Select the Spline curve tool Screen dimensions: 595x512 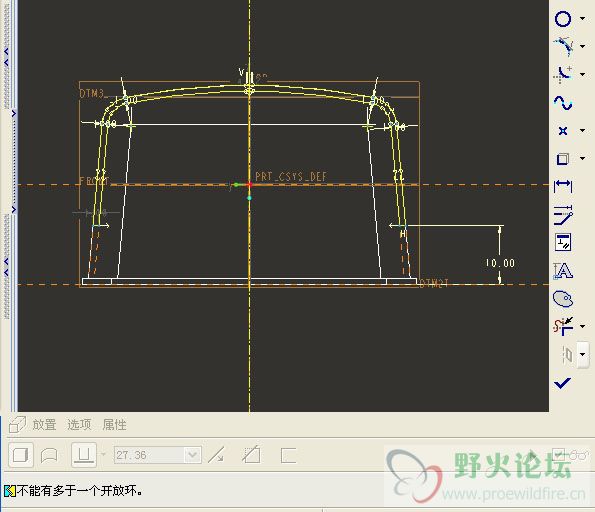click(x=563, y=102)
